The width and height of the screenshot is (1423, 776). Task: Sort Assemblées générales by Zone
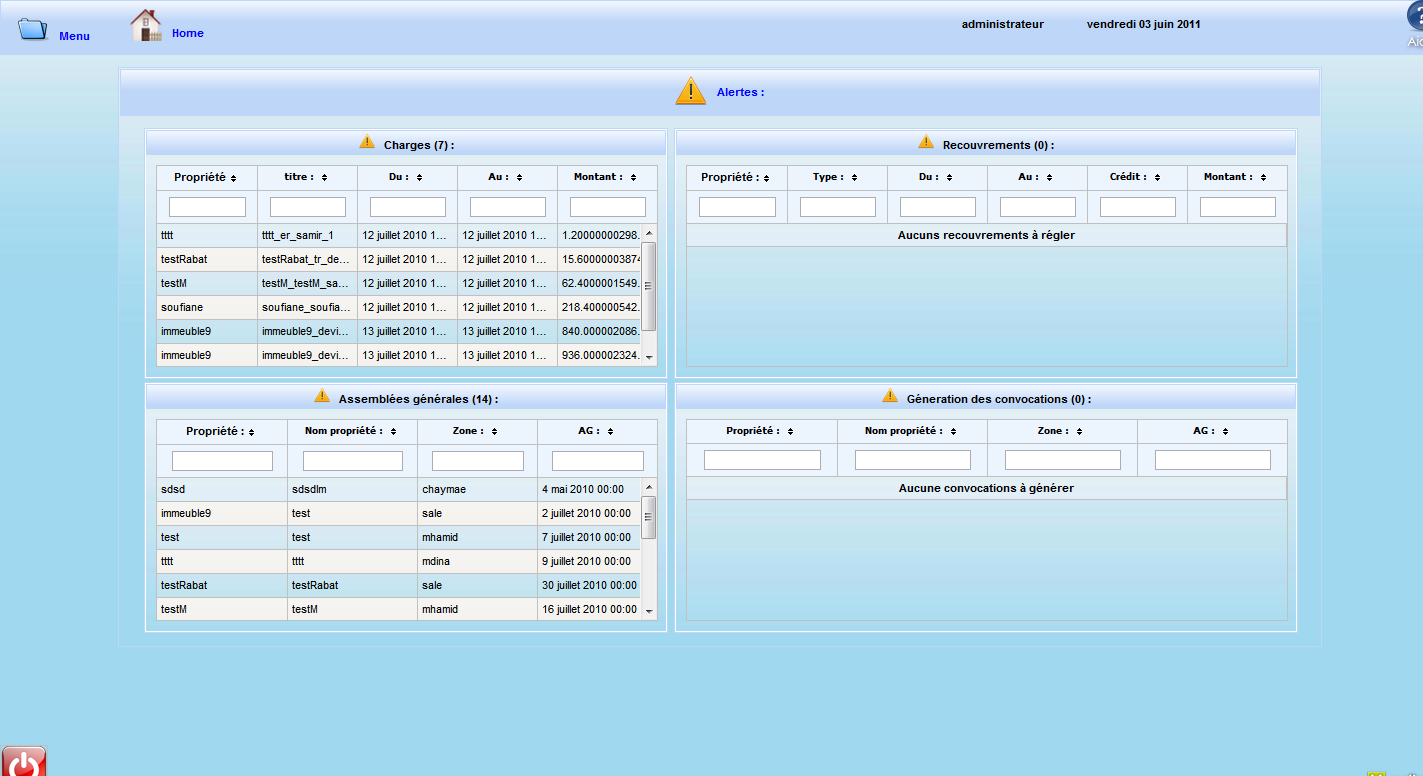click(x=495, y=432)
